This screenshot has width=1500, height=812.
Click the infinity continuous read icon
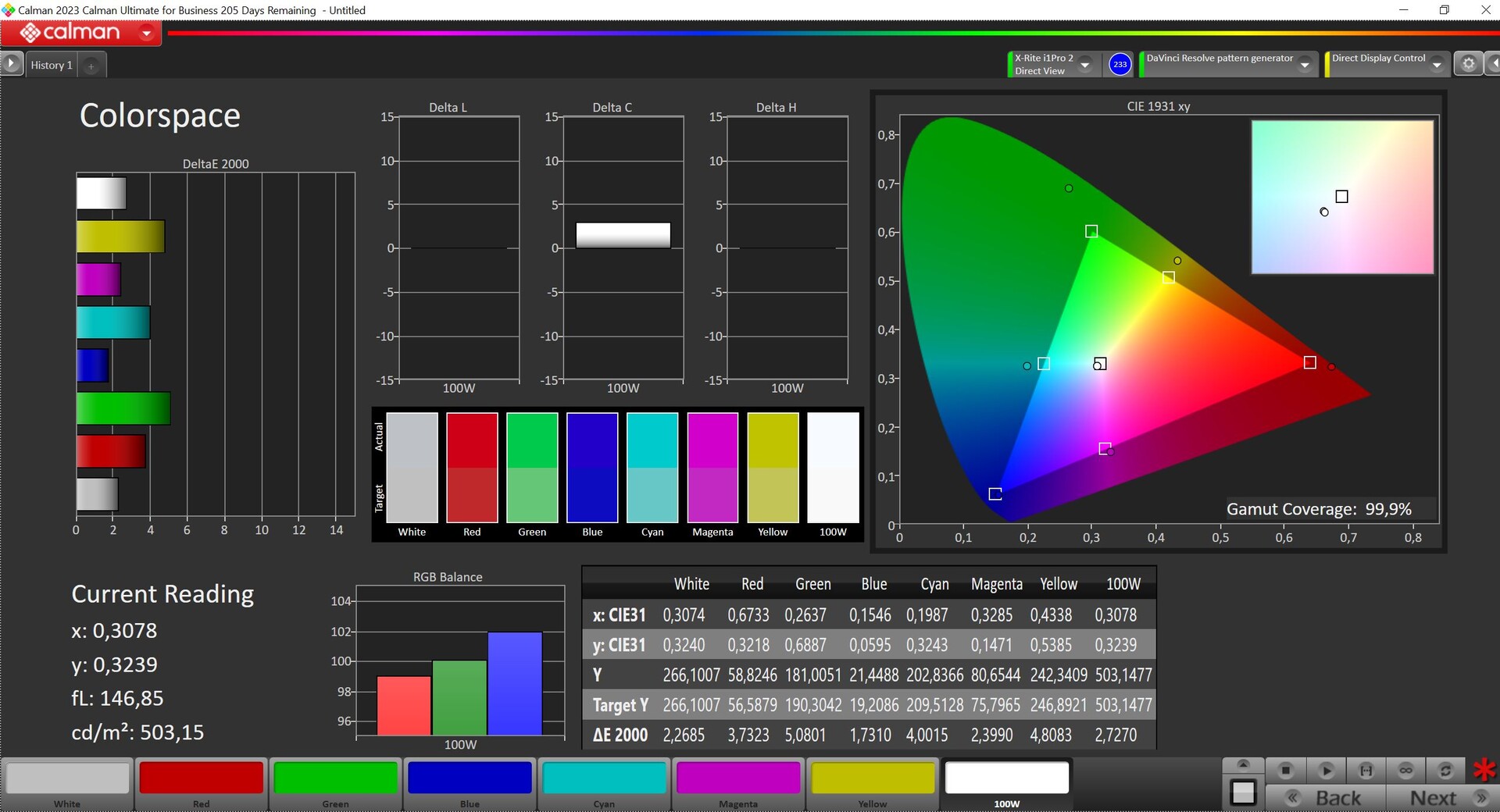(x=1405, y=771)
